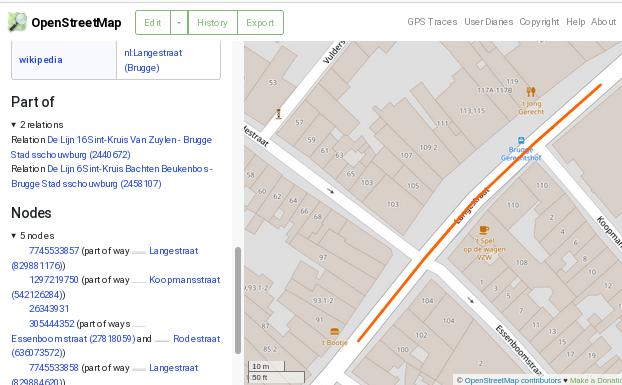
Task: Open the Export tab
Action: pyautogui.click(x=260, y=23)
